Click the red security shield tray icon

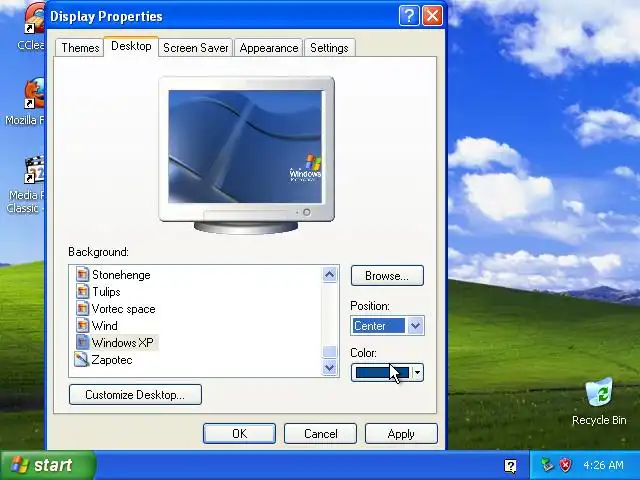pos(565,465)
